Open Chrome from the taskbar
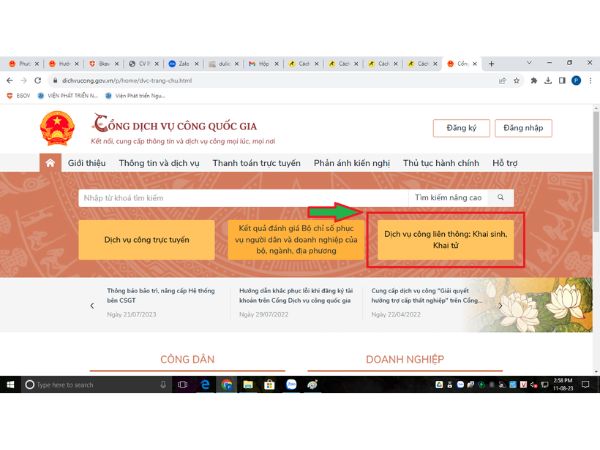 (227, 385)
